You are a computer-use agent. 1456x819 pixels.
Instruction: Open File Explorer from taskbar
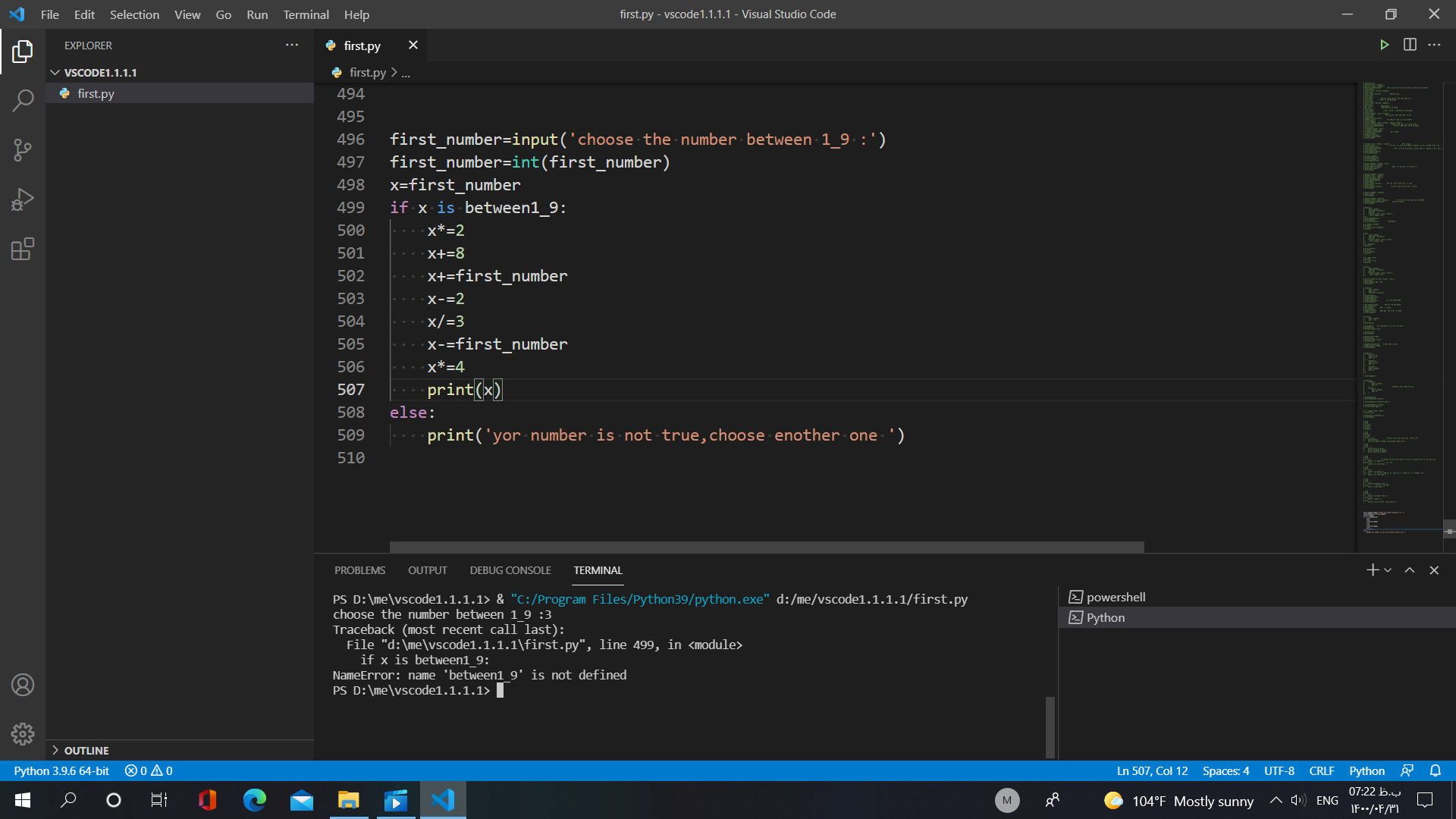pyautogui.click(x=349, y=800)
